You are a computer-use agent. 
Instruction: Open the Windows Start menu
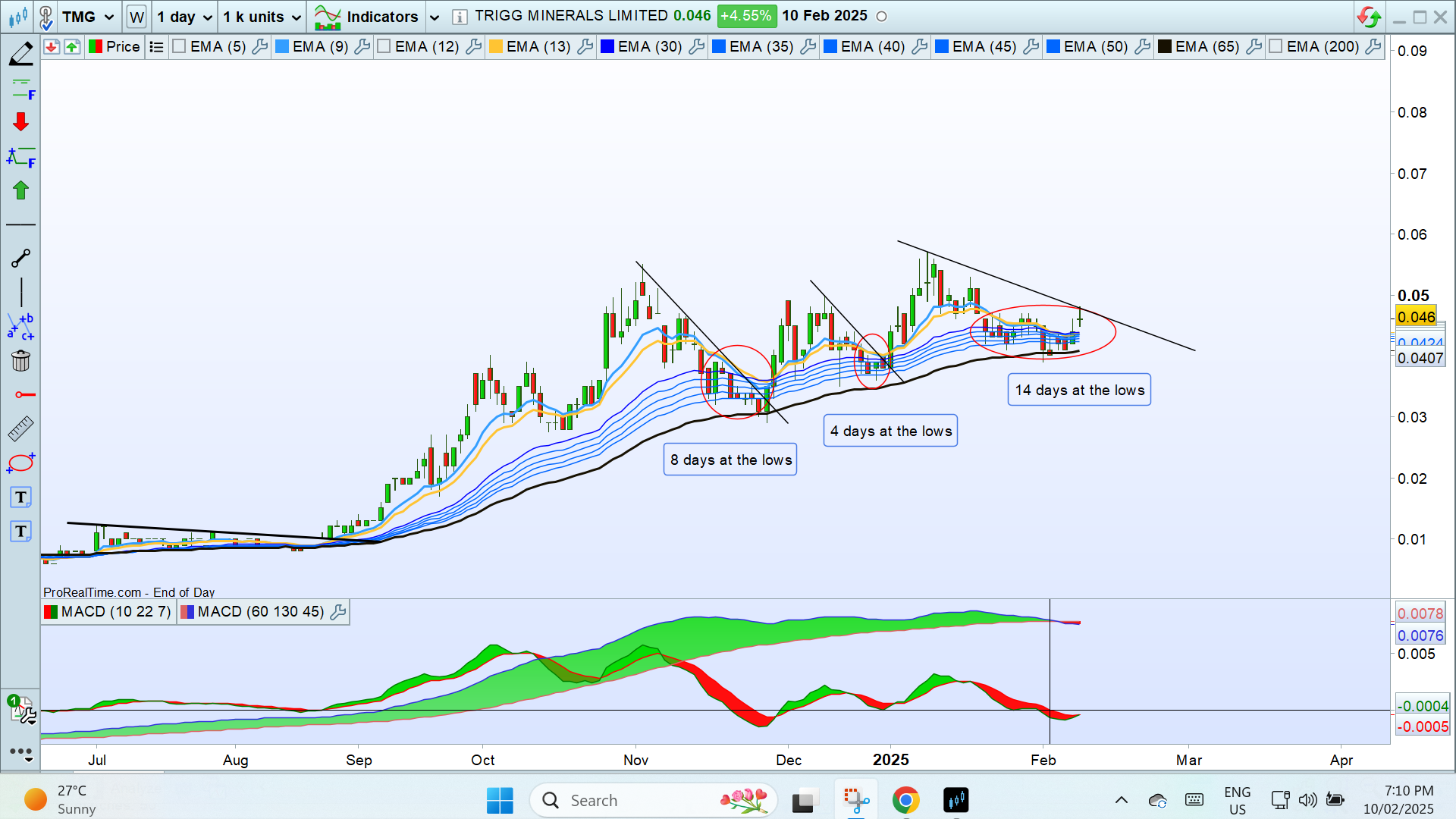(500, 800)
